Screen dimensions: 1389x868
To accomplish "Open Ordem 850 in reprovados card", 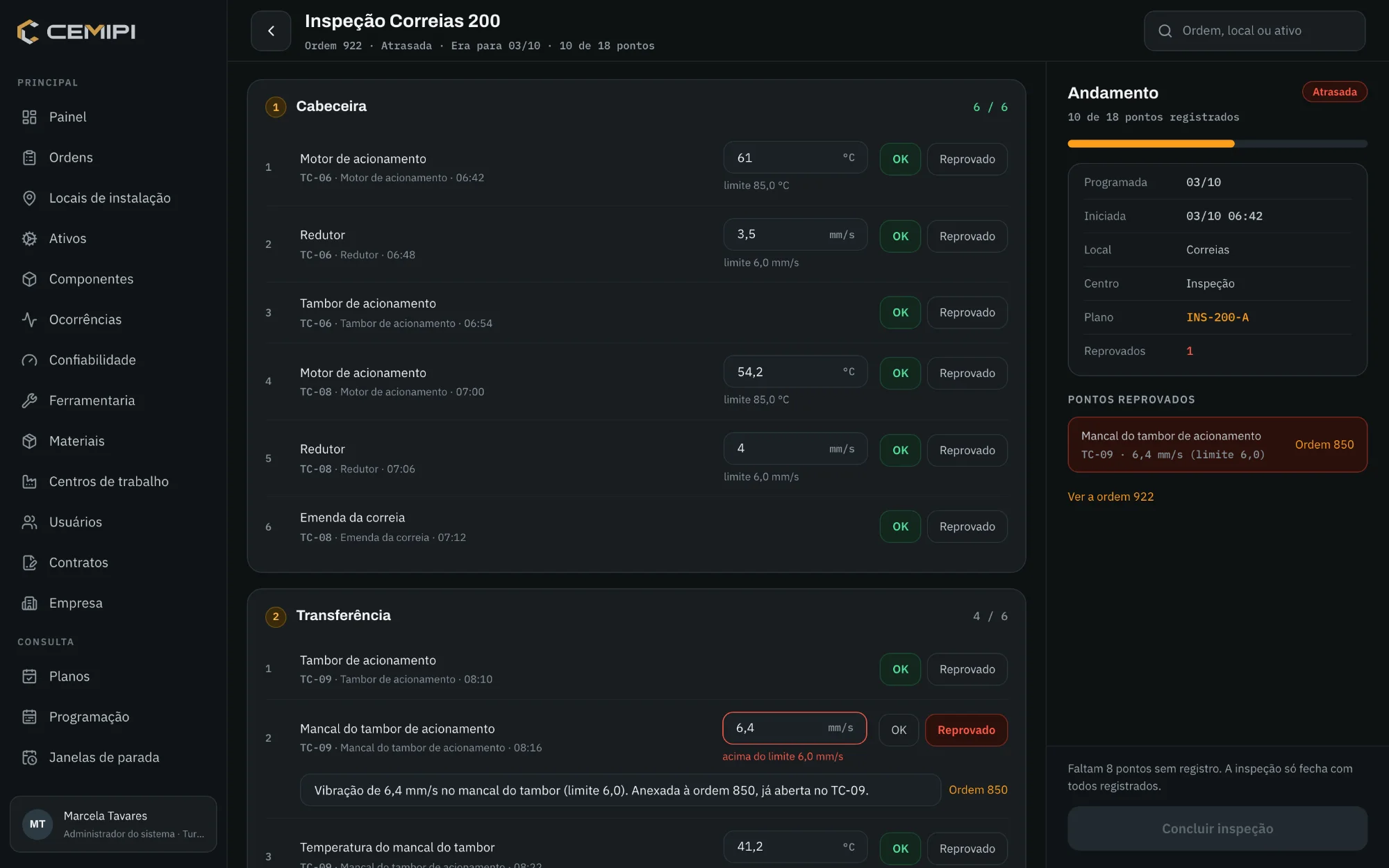I will pos(1324,444).
